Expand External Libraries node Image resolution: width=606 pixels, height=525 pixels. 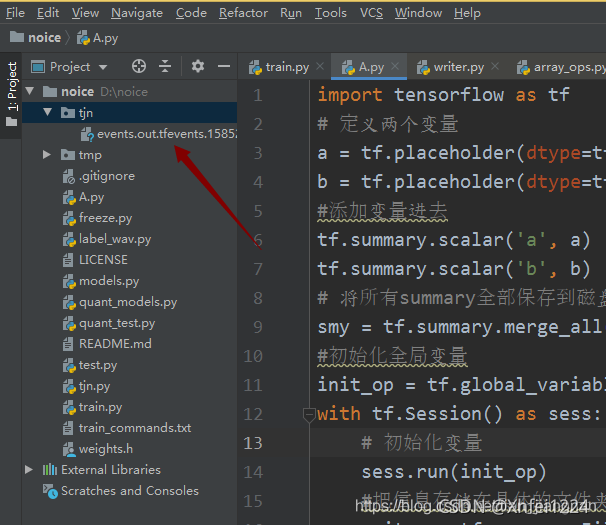[x=29, y=469]
